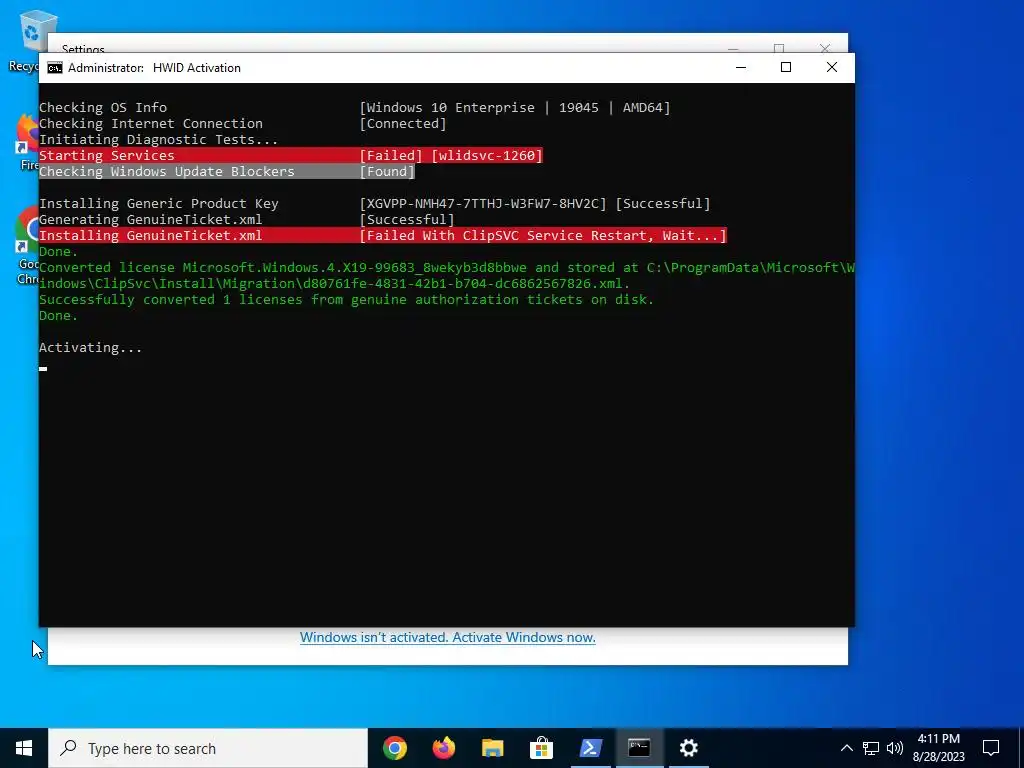Open the Action Center notifications icon

tap(991, 748)
